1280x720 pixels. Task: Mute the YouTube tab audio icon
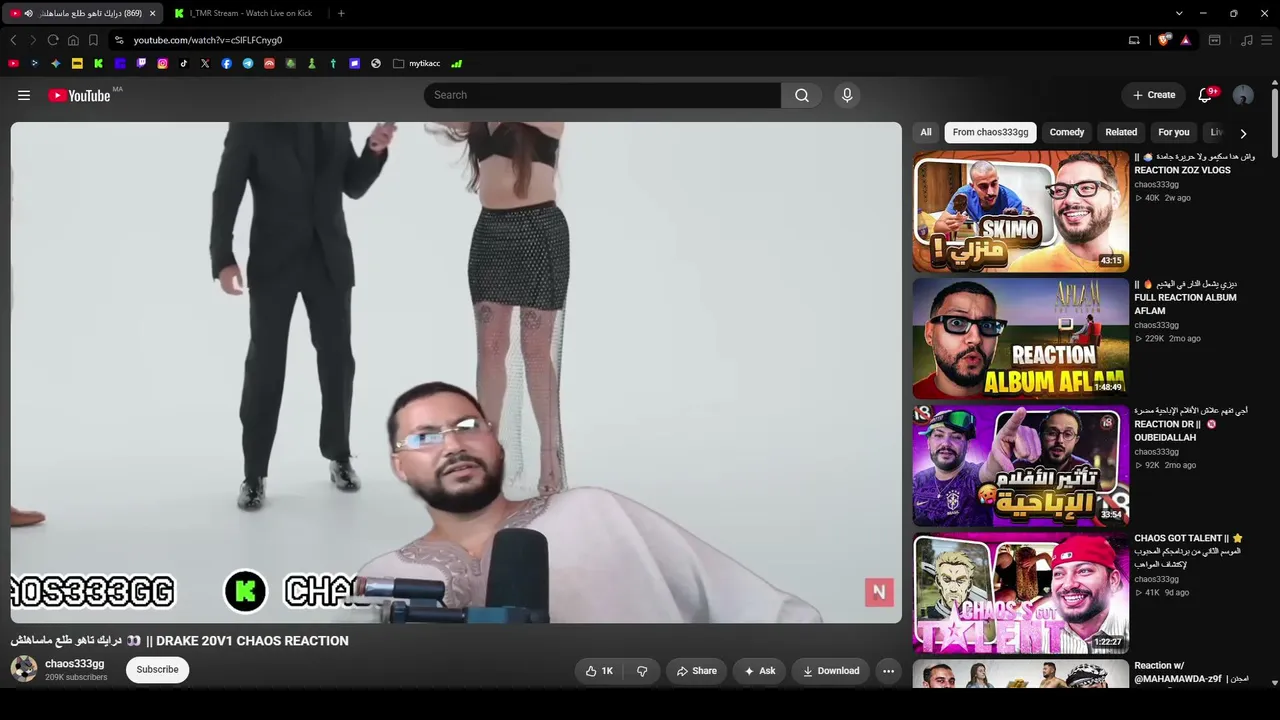pos(28,13)
